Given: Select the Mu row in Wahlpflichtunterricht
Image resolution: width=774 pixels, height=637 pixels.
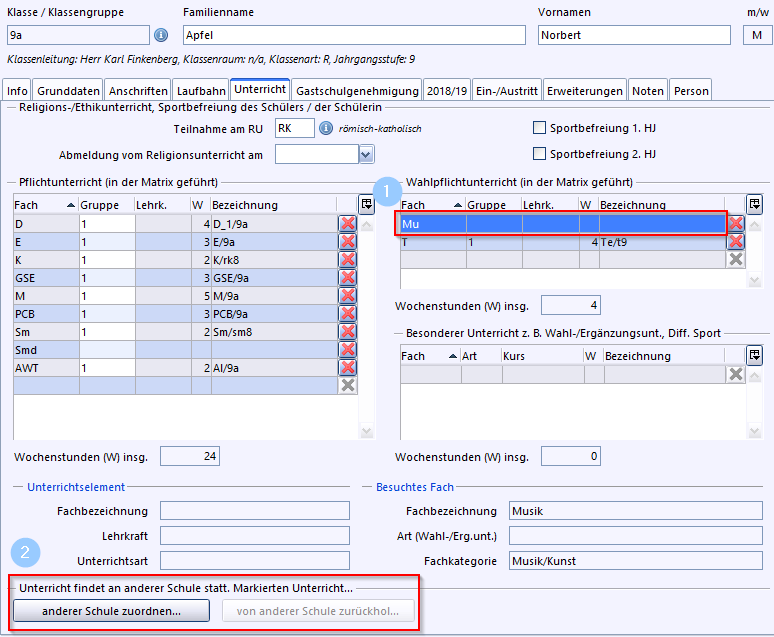Looking at the screenshot, I should coord(563,224).
